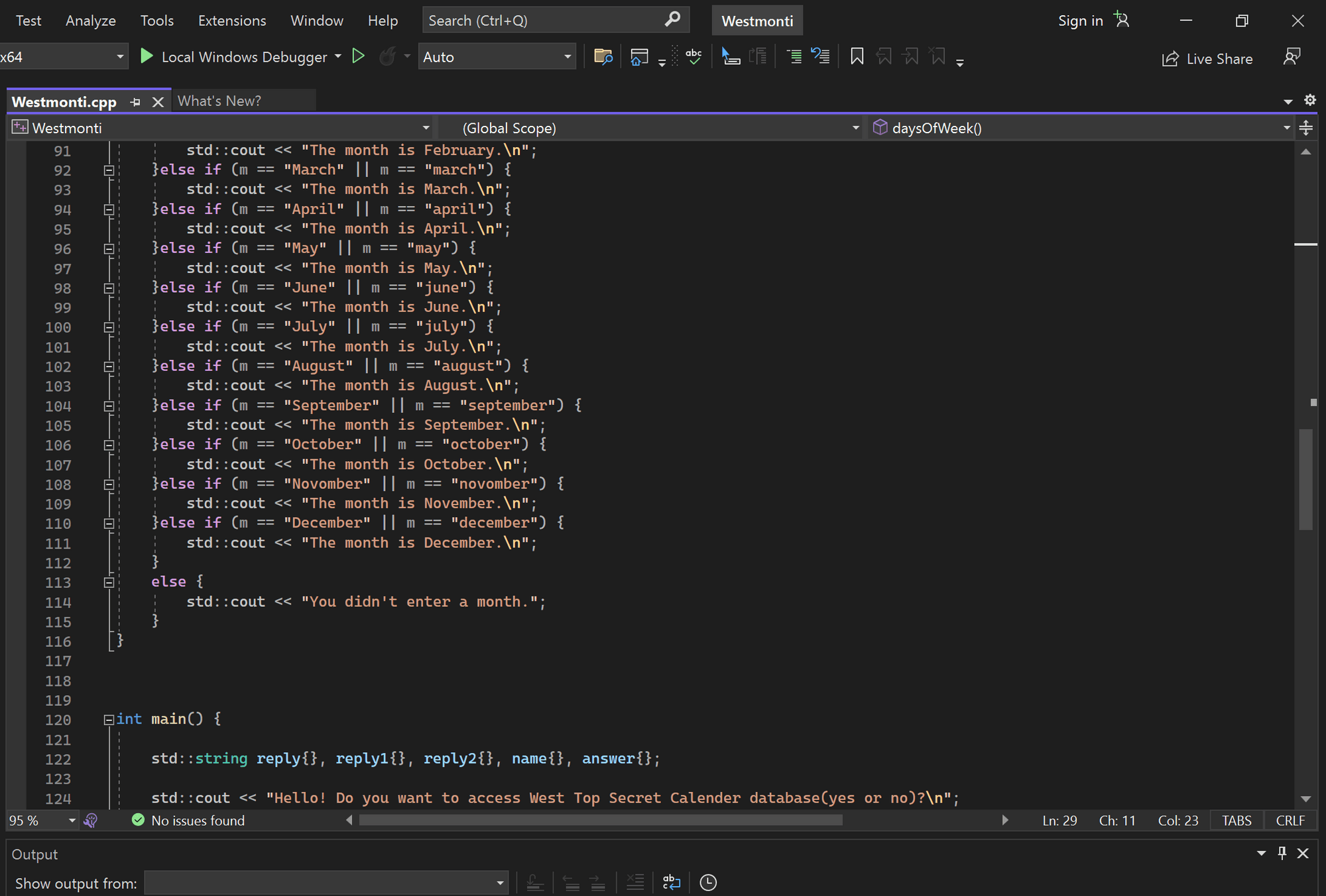Open the 95 % zoom dropdown
Viewport: 1326px width, 896px height.
pos(72,820)
